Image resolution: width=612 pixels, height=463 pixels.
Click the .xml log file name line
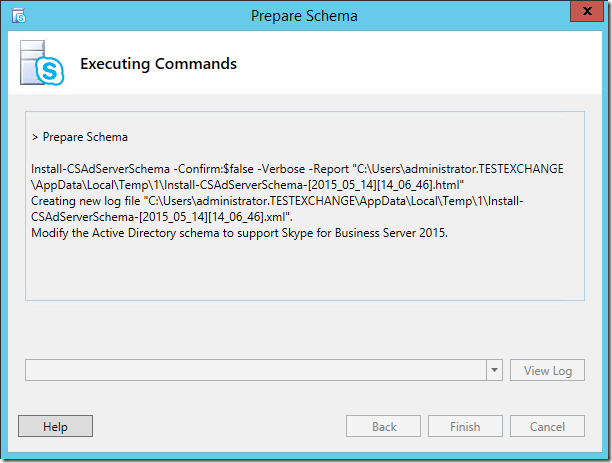162,217
